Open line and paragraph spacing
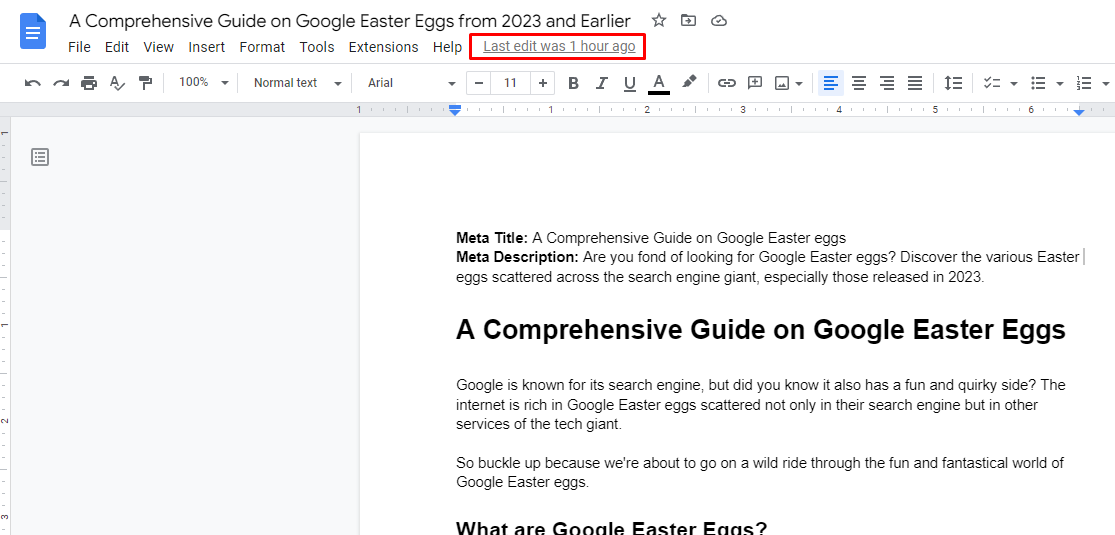1115x535 pixels. [x=953, y=83]
